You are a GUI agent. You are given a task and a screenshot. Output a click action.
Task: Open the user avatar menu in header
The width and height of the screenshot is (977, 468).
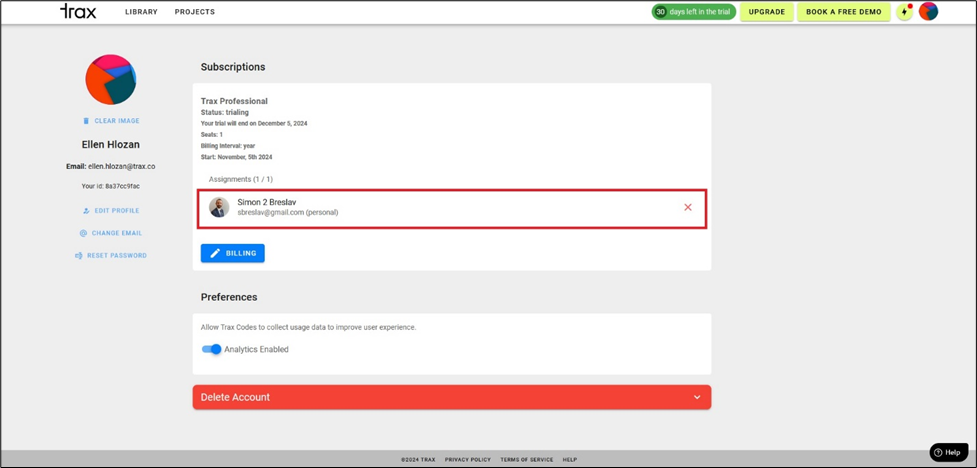point(928,11)
